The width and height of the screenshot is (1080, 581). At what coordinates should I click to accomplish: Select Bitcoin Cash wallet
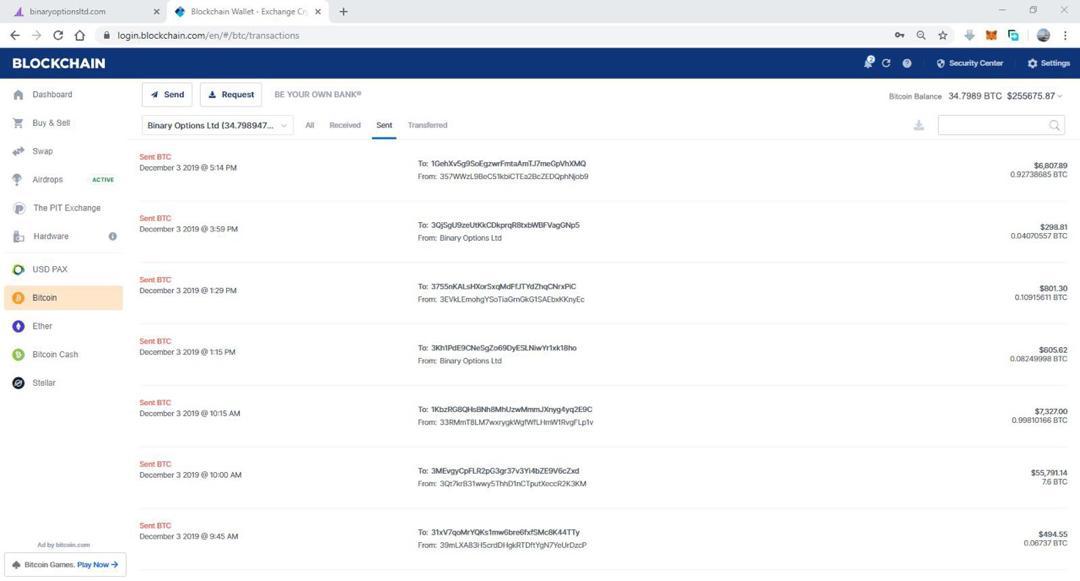click(55, 354)
